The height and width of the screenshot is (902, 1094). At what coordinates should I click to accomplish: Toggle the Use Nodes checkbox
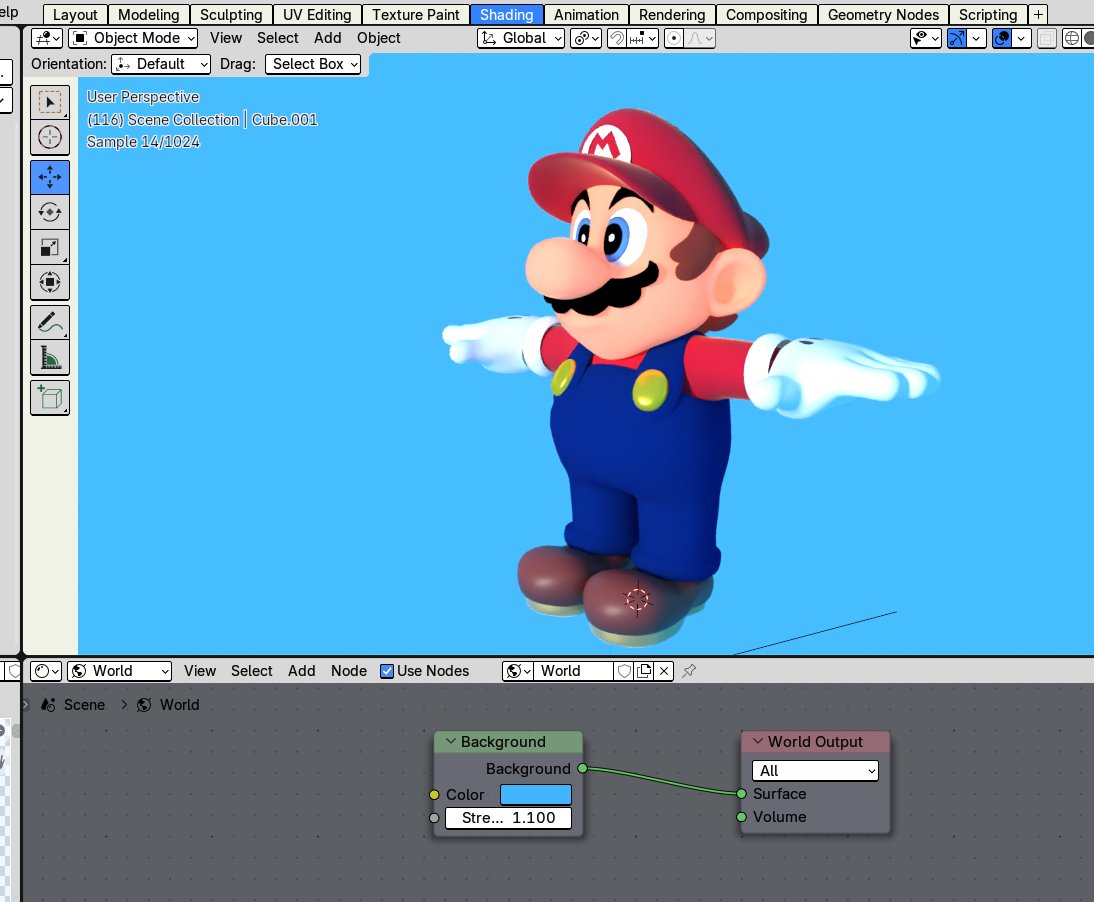click(x=386, y=671)
